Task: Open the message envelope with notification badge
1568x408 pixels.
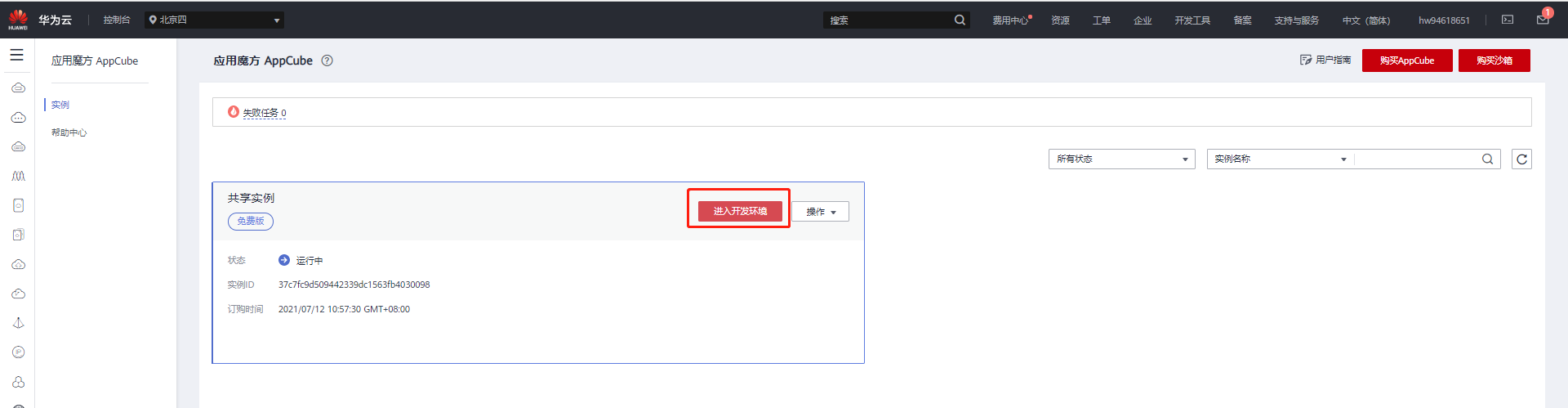Action: [x=1543, y=18]
